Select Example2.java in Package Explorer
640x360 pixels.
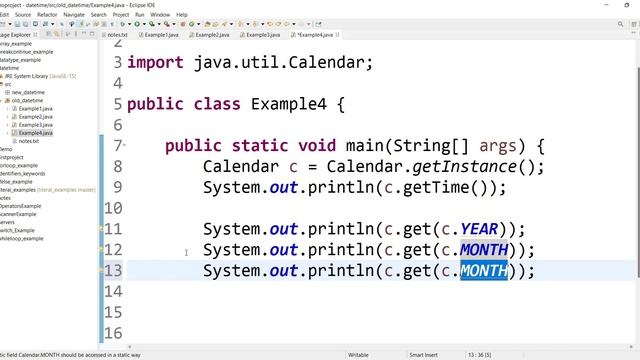36,117
